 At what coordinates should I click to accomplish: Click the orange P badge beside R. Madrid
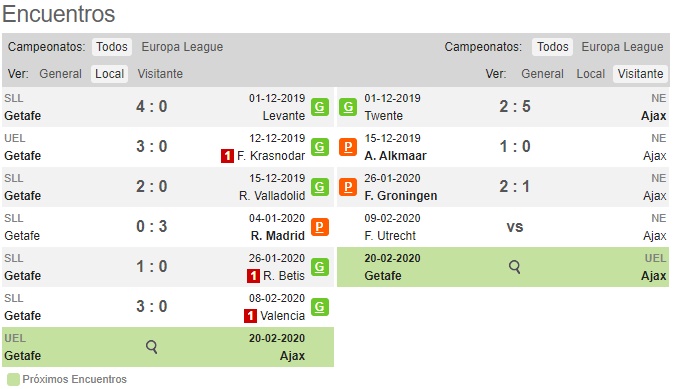pos(320,227)
